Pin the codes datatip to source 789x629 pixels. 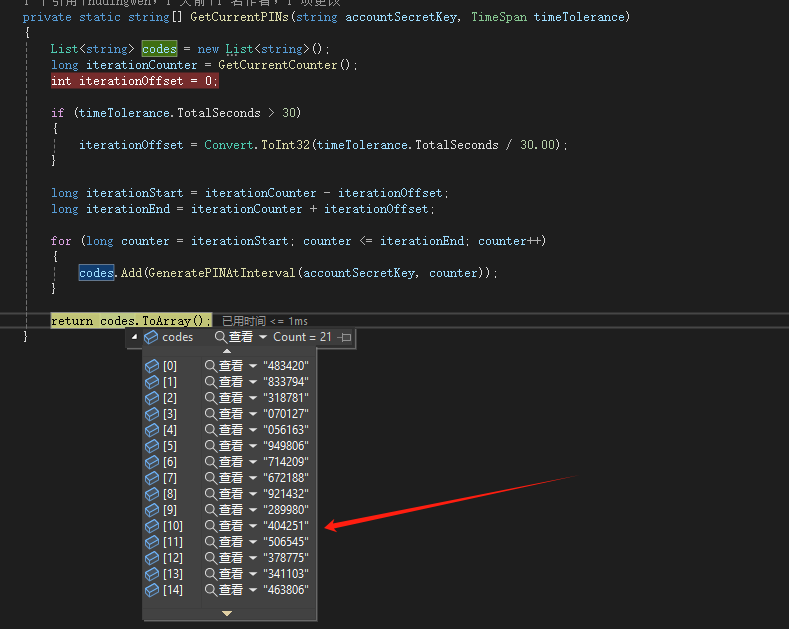[345, 338]
